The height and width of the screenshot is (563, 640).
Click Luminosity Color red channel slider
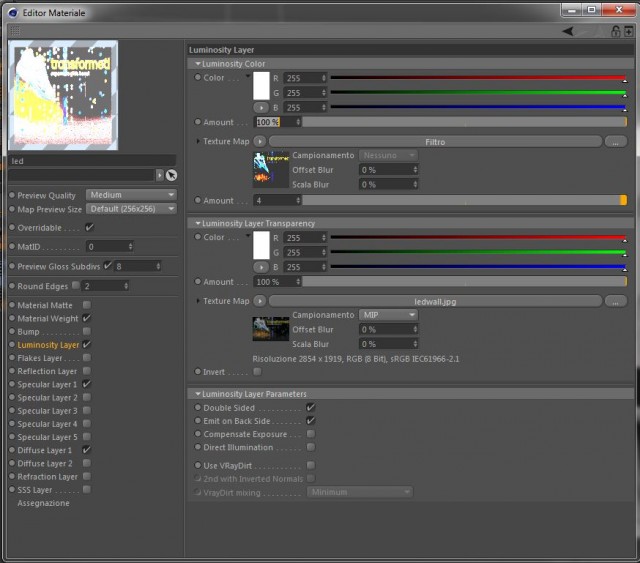(x=478, y=78)
